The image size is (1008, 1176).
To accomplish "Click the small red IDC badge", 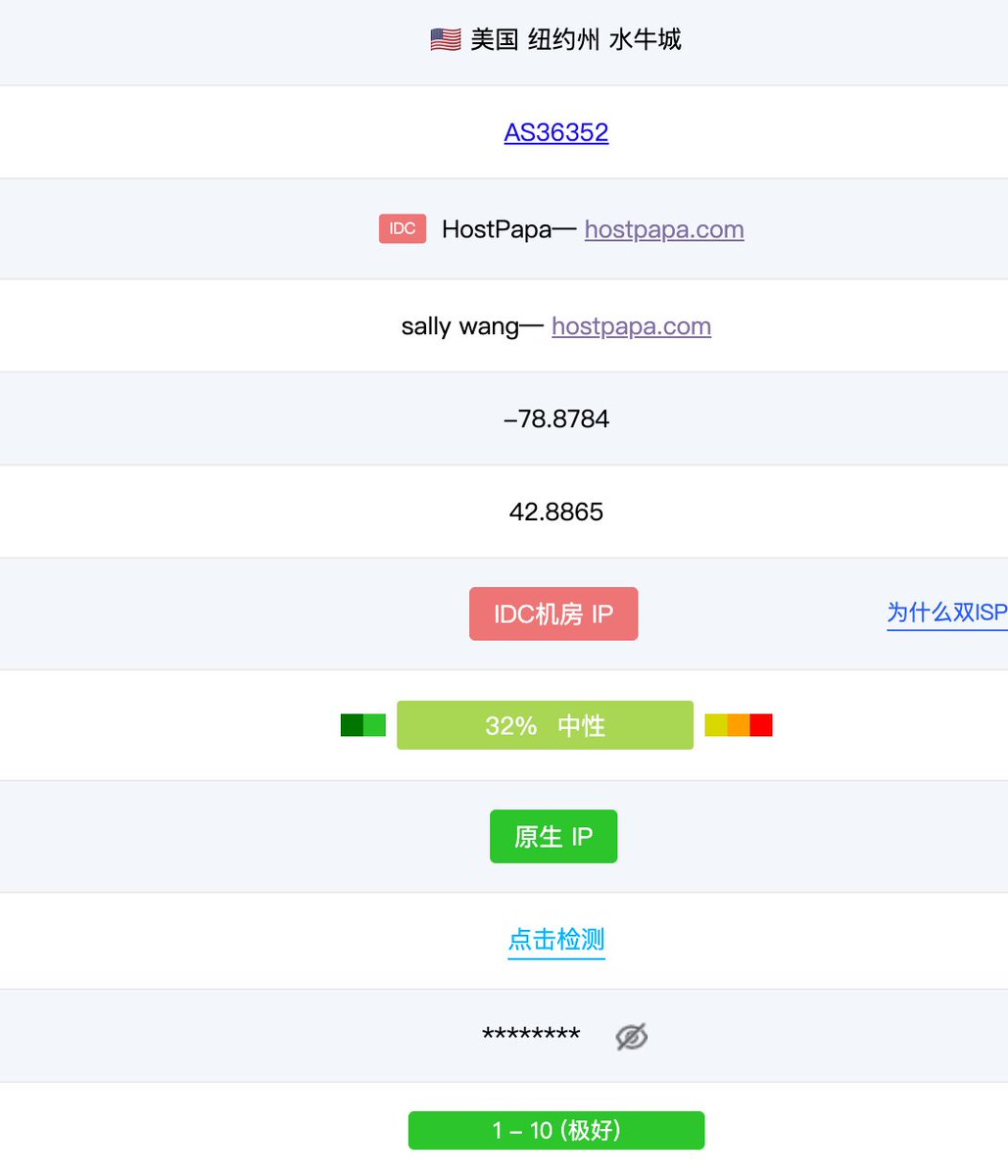I will pos(403,228).
